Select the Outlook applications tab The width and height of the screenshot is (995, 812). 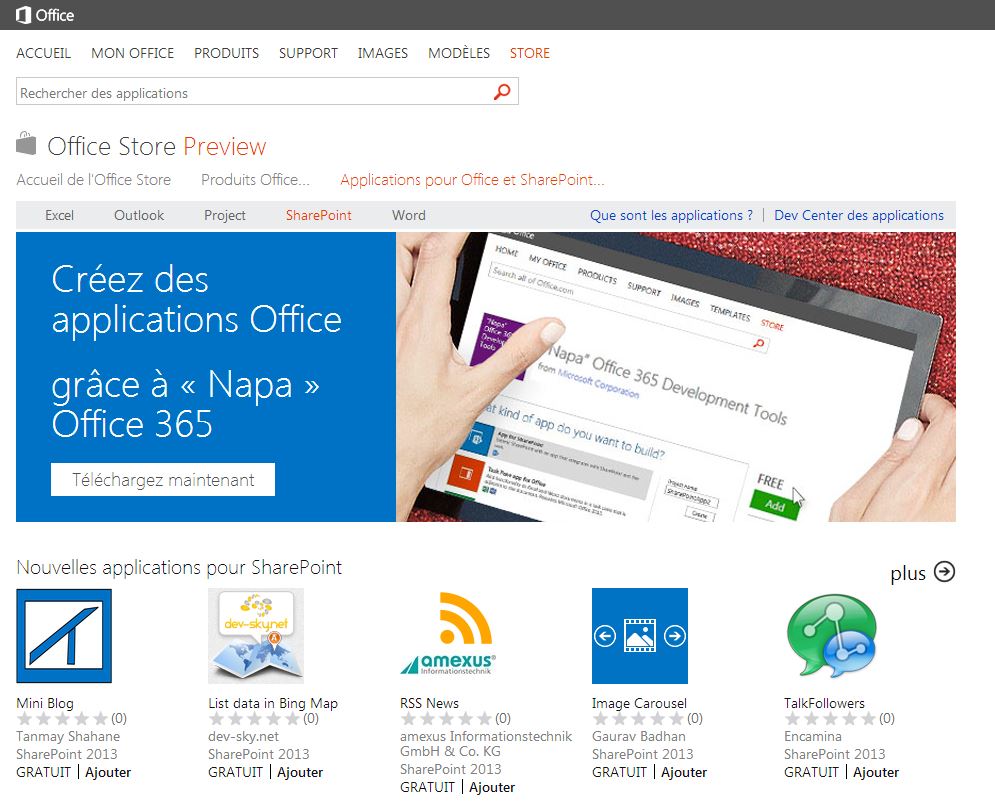139,215
